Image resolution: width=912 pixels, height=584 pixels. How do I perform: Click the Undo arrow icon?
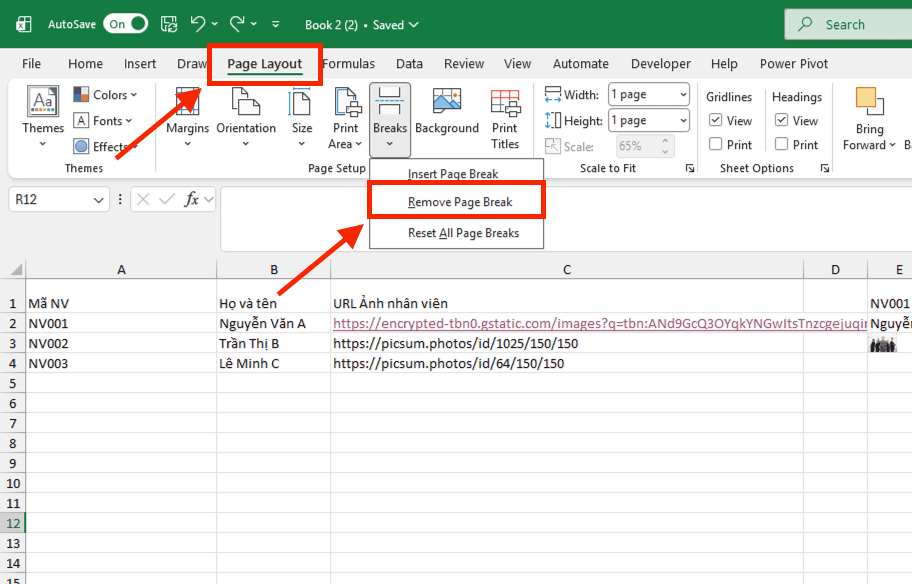pyautogui.click(x=198, y=24)
